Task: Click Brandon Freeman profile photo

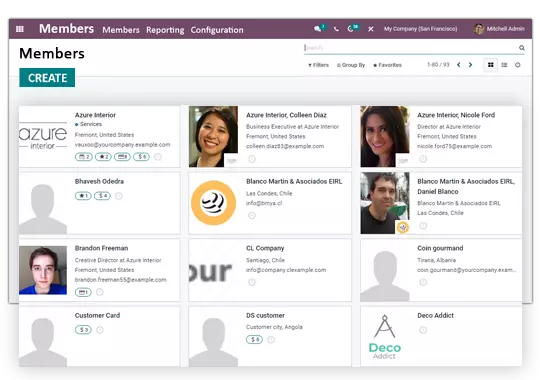Action: click(43, 270)
